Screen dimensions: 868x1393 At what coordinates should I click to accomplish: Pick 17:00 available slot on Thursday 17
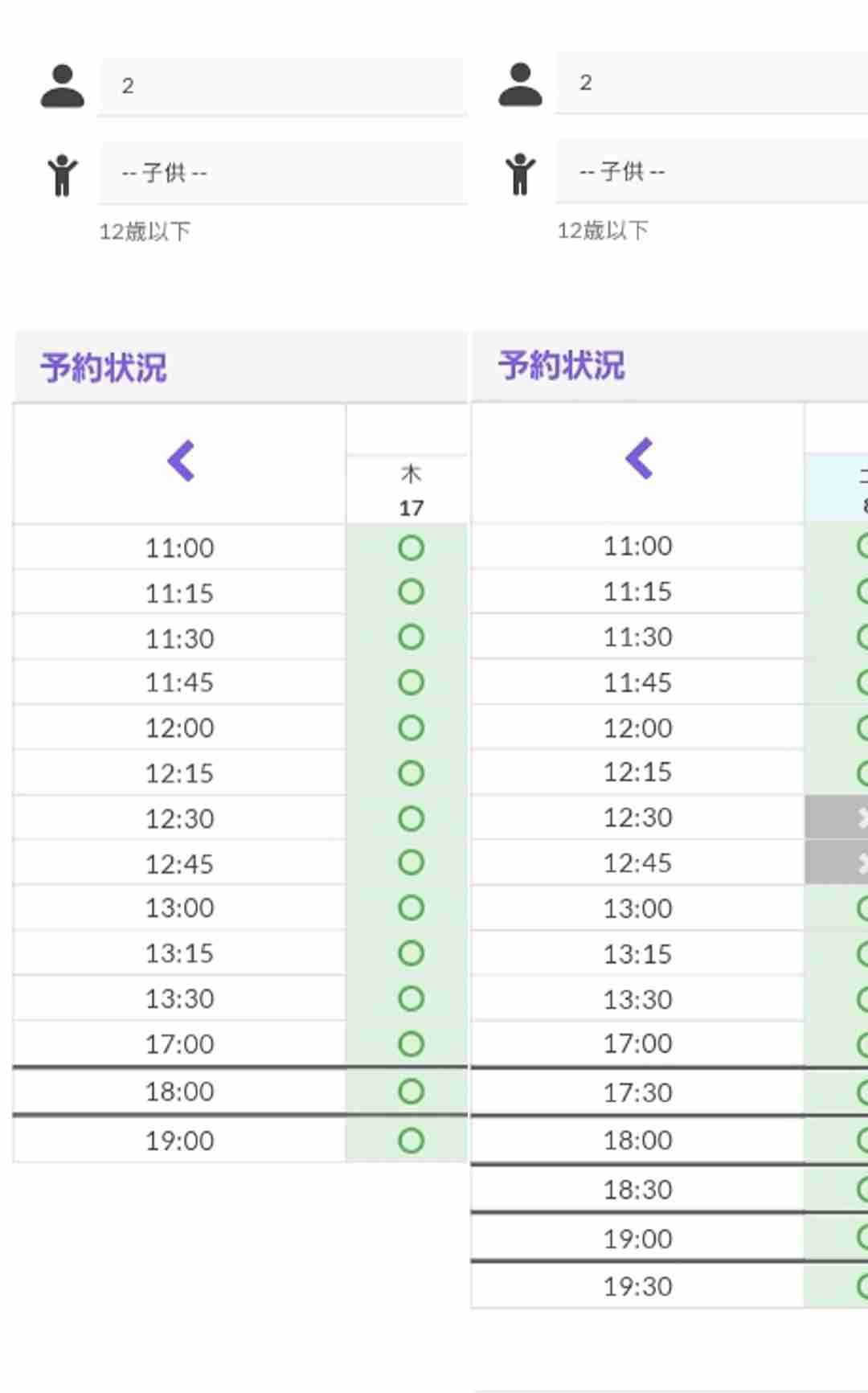tap(411, 1044)
